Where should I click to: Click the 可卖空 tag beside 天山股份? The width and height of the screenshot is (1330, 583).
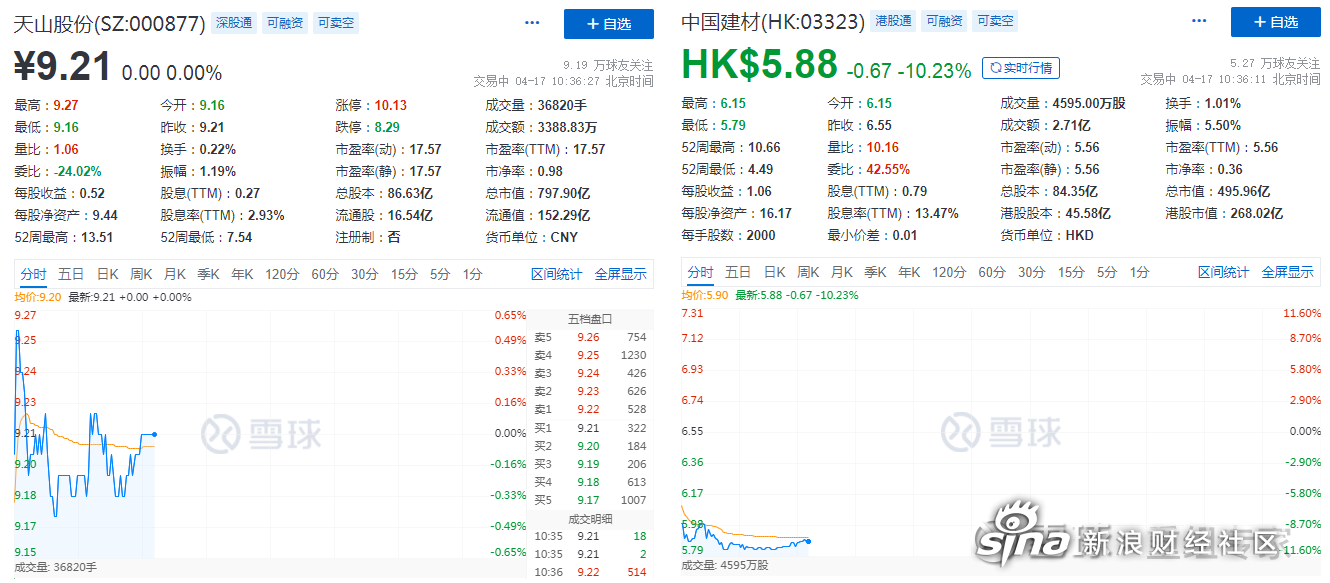335,22
